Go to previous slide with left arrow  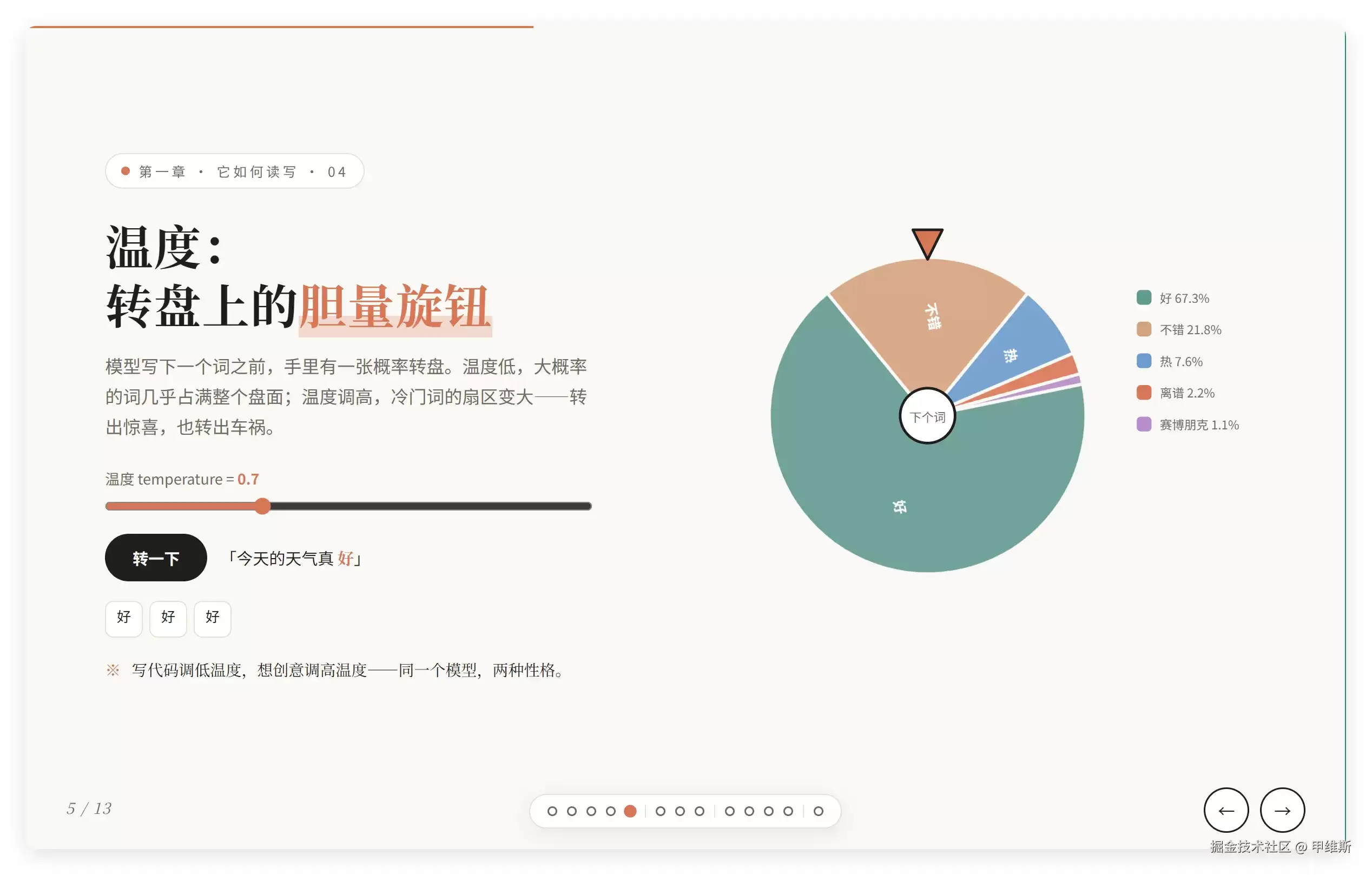point(1225,810)
